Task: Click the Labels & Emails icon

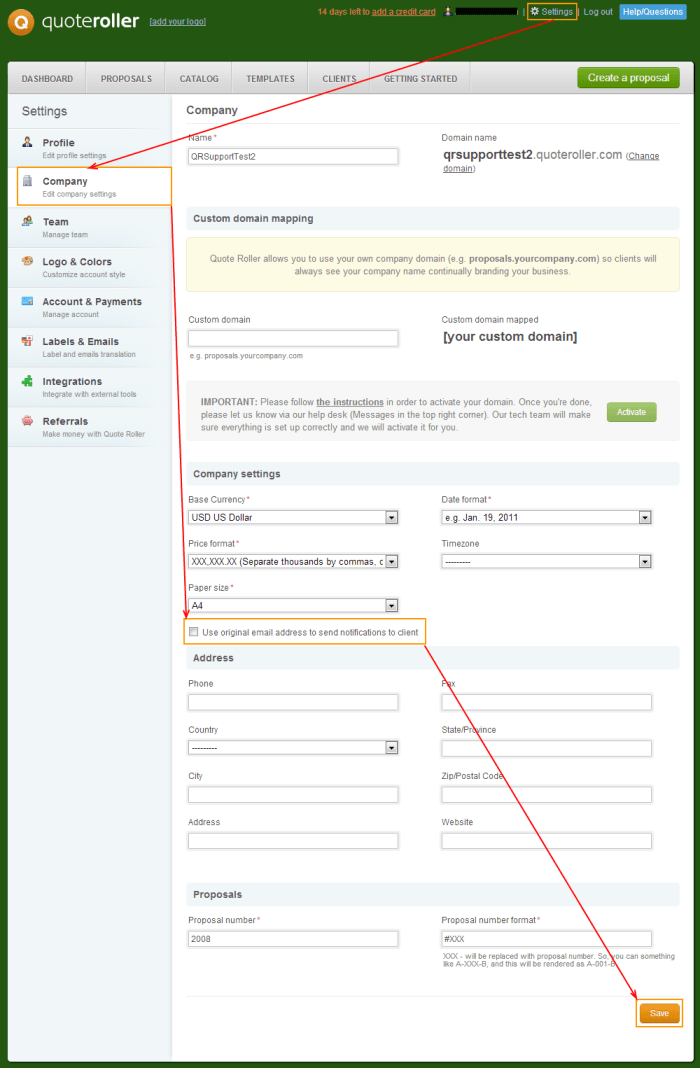Action: 27,341
